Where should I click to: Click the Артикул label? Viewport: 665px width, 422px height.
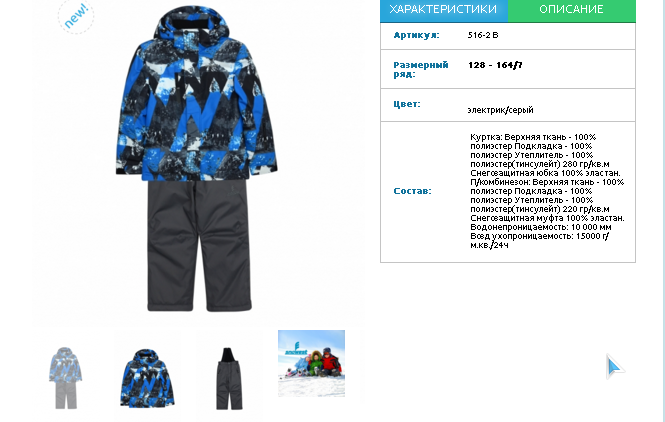pos(416,35)
